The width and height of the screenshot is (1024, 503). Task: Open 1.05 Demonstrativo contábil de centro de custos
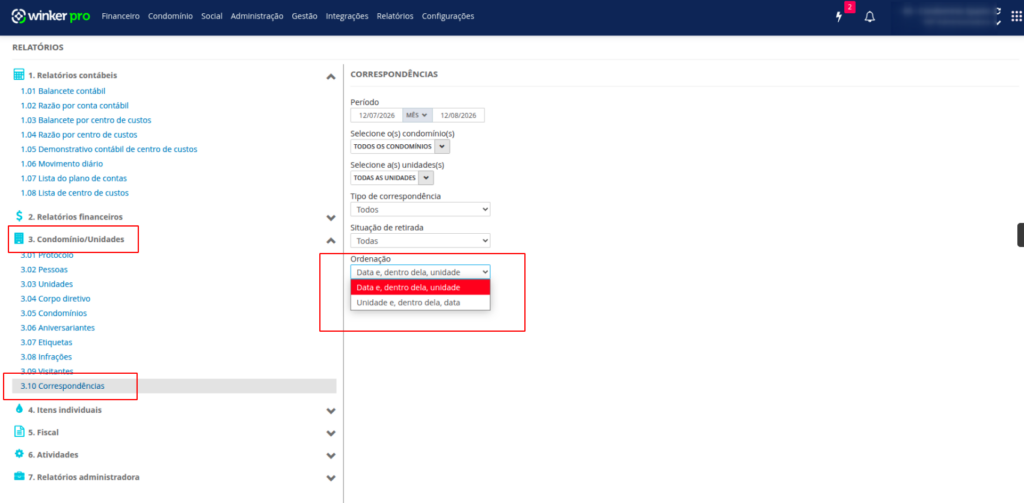pos(109,149)
